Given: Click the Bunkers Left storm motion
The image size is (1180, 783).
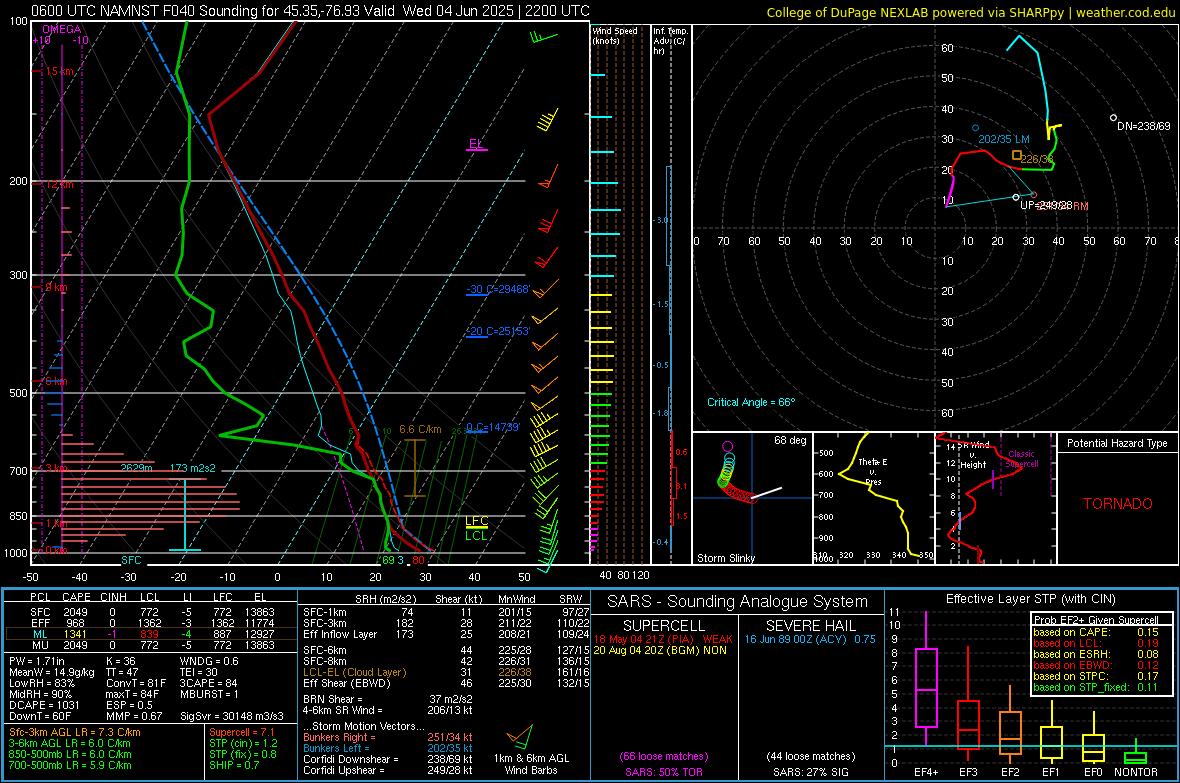Looking at the screenshot, I should [x=388, y=748].
